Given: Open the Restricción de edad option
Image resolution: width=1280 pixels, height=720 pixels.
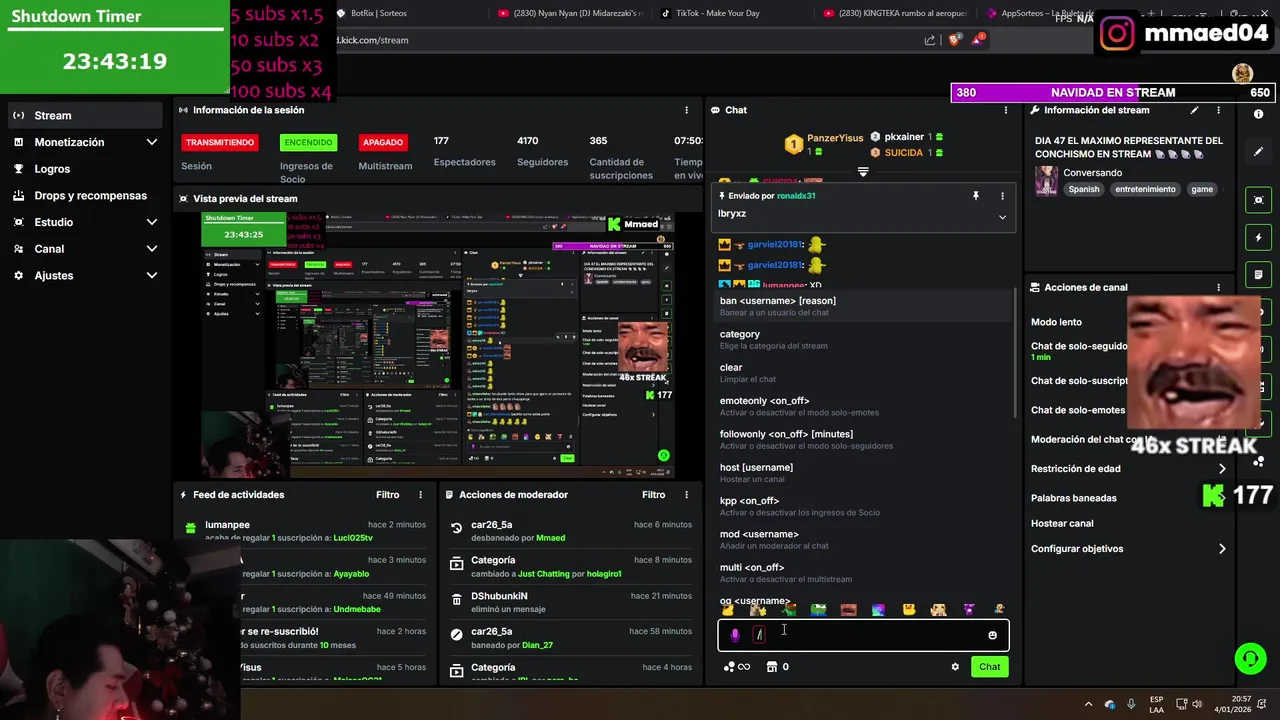Looking at the screenshot, I should click(1129, 469).
